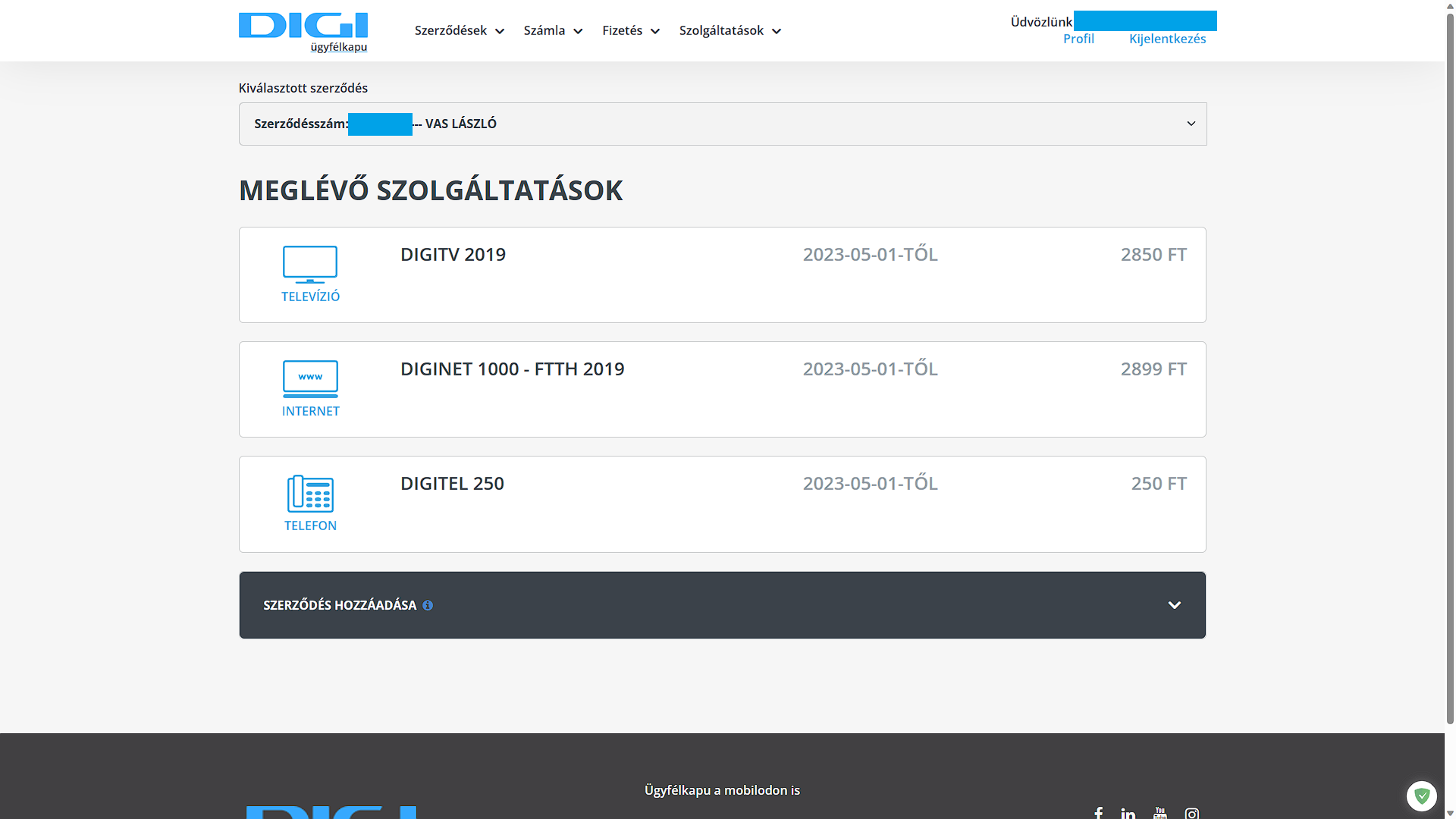Select the DIGINET 1000 - FTTH 2019 title
Image resolution: width=1456 pixels, height=819 pixels.
coord(513,369)
